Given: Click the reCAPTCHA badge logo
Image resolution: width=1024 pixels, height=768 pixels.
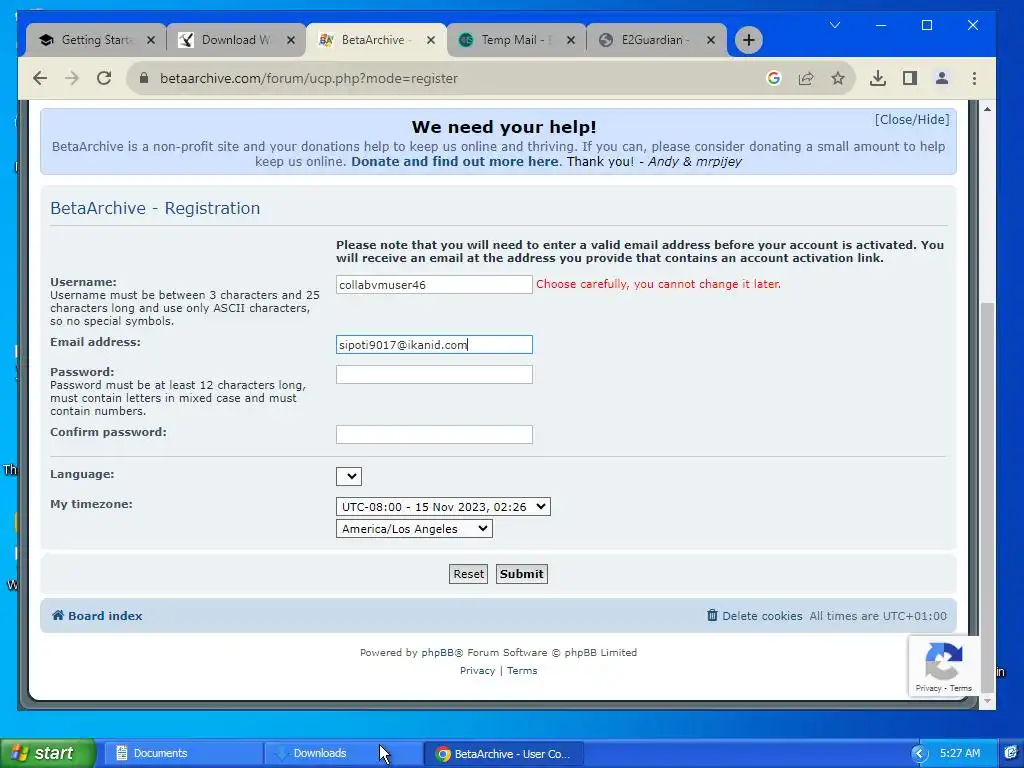Looking at the screenshot, I should click(x=944, y=662).
